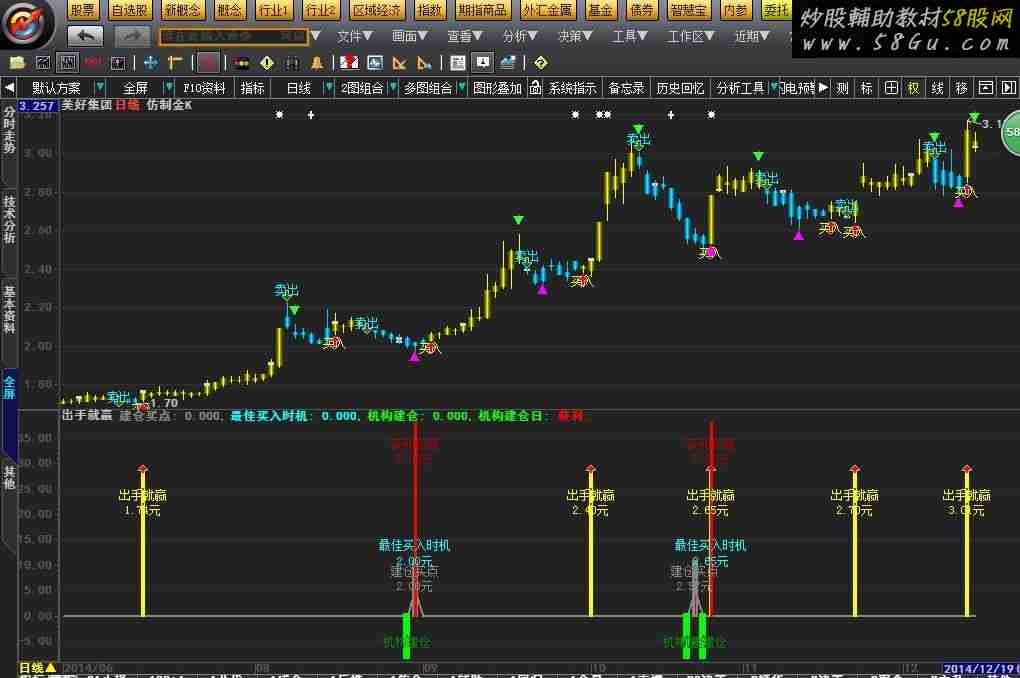Toggle the 线 line drawing button
The image size is (1020, 678).
[x=938, y=88]
